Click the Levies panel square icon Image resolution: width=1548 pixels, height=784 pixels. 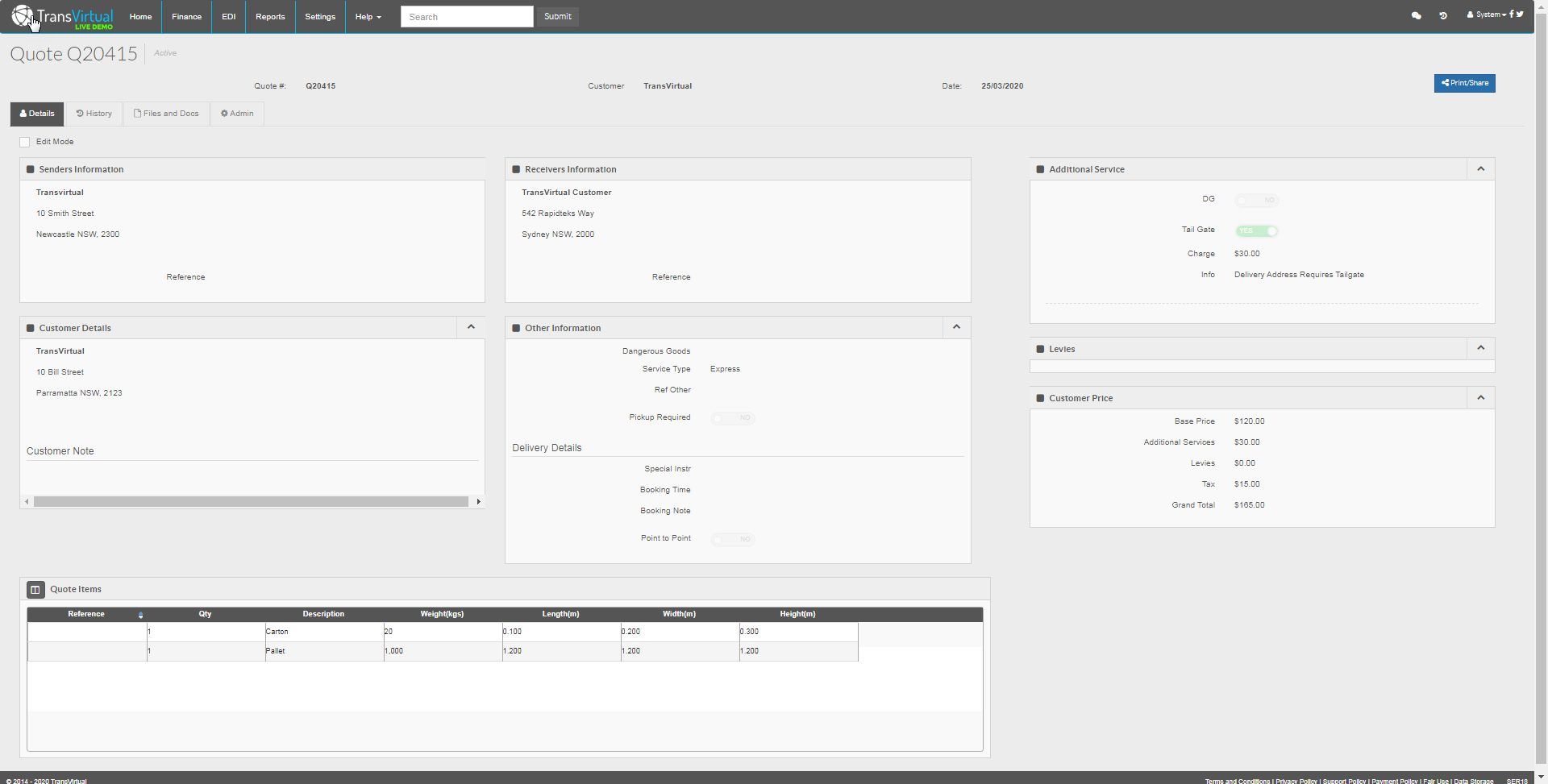(1040, 349)
